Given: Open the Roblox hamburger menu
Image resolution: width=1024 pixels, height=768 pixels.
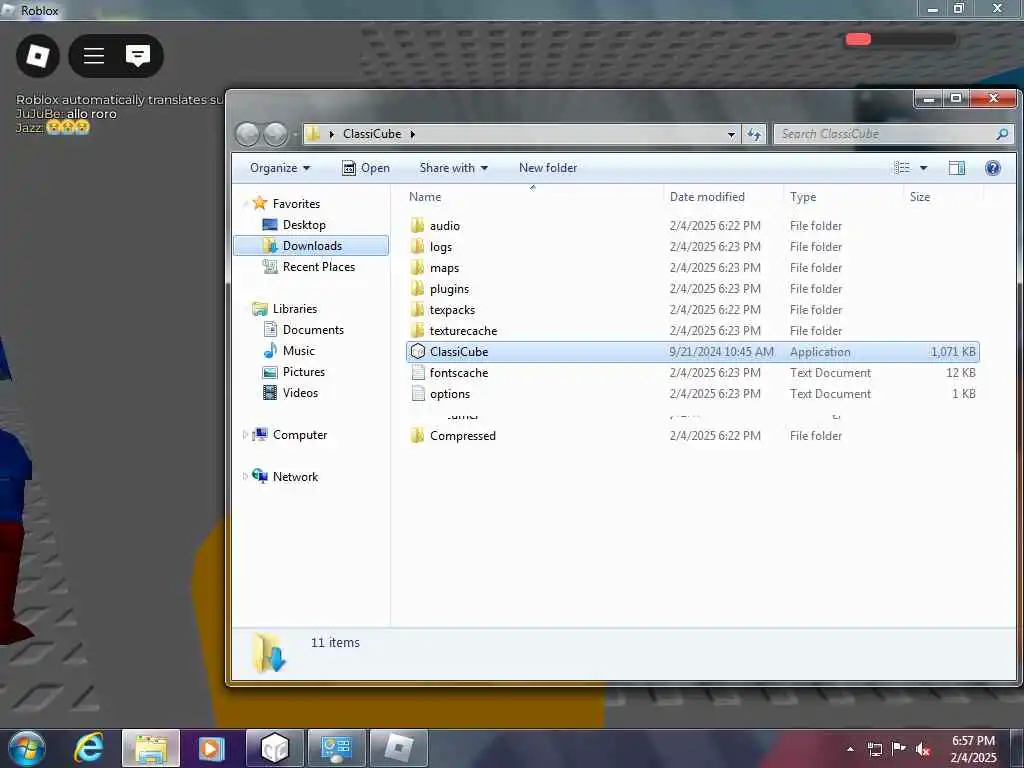Looking at the screenshot, I should (x=94, y=56).
